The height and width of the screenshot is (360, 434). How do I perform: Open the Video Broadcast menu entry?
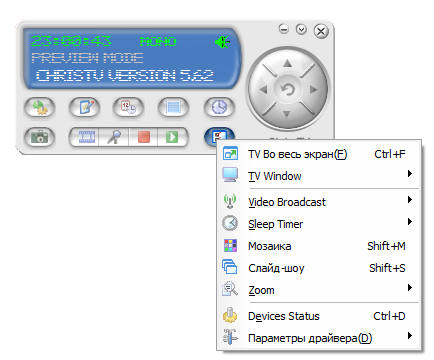[x=319, y=202]
